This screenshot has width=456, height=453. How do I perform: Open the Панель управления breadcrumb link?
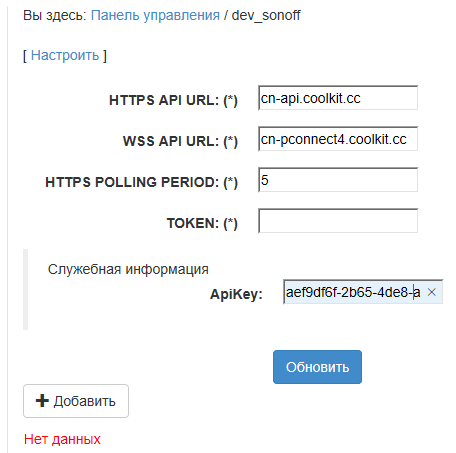click(155, 15)
